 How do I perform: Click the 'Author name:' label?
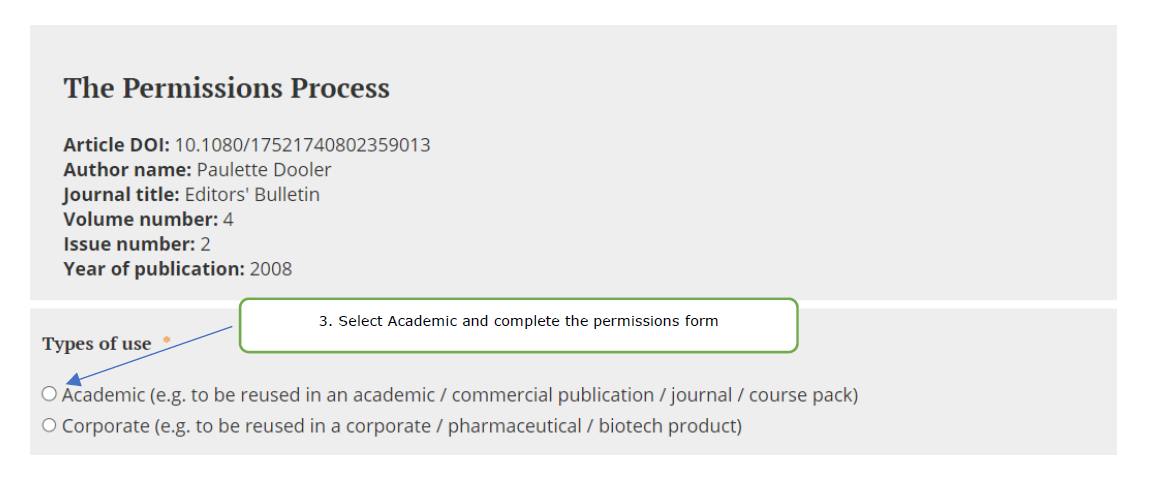click(127, 170)
